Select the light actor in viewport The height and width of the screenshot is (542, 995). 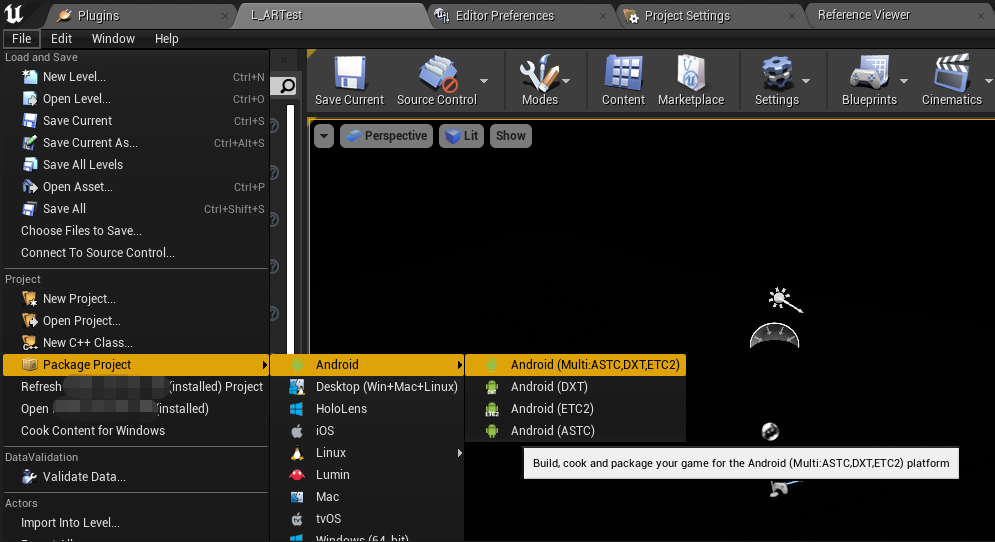tap(785, 300)
